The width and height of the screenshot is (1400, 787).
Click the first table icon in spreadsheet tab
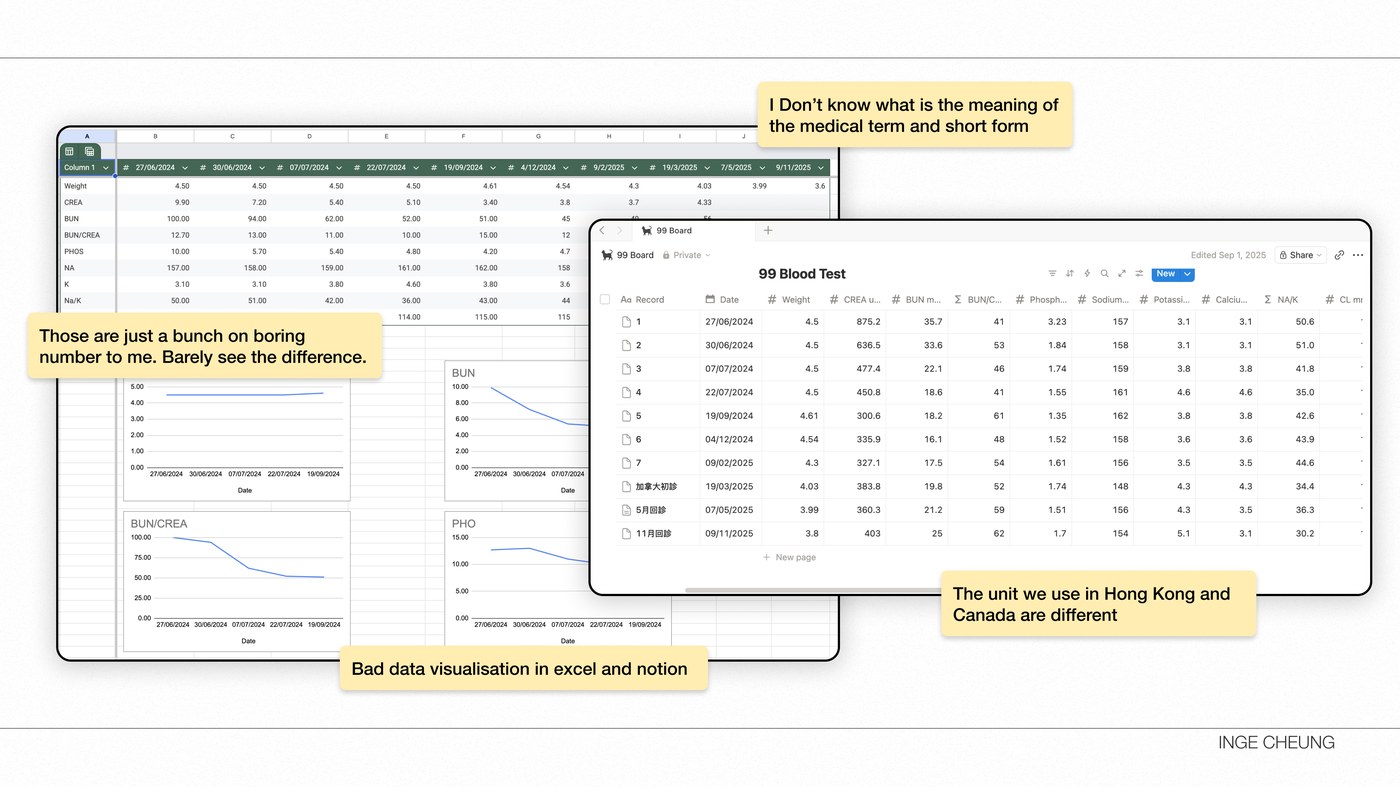point(70,151)
